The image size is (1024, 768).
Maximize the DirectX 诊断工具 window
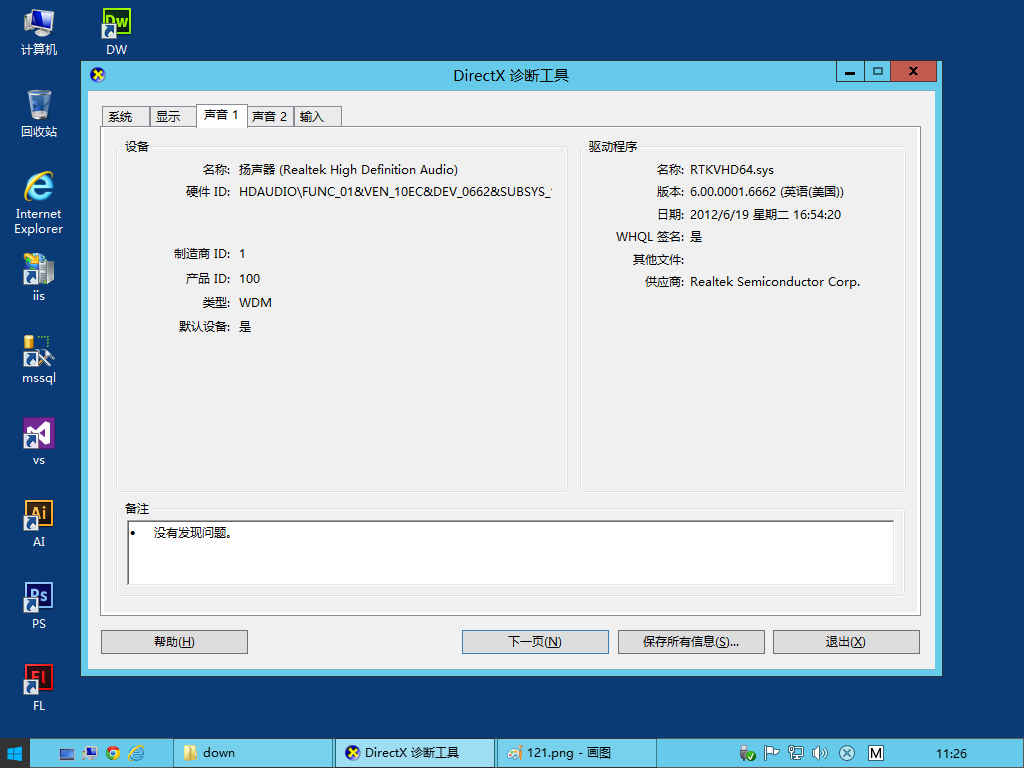tap(878, 71)
